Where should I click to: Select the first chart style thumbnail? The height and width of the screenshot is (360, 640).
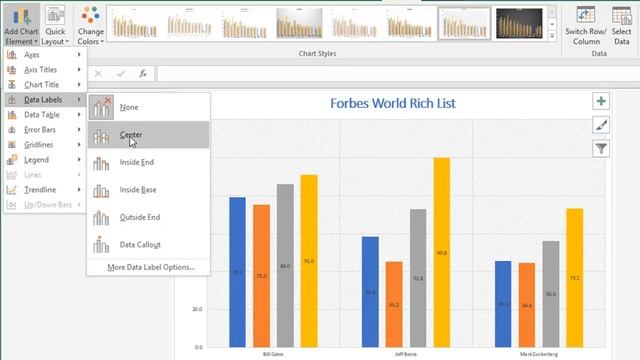pos(134,23)
